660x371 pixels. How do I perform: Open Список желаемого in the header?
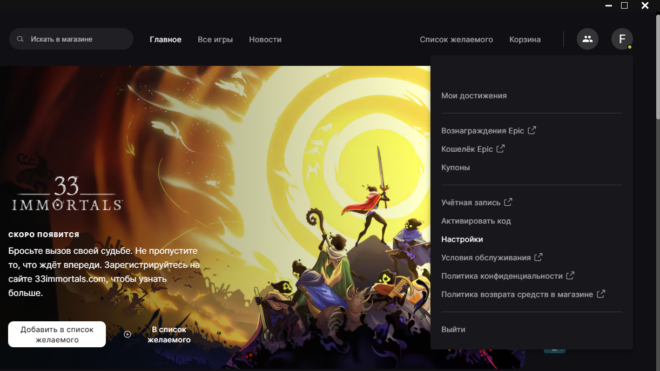456,40
